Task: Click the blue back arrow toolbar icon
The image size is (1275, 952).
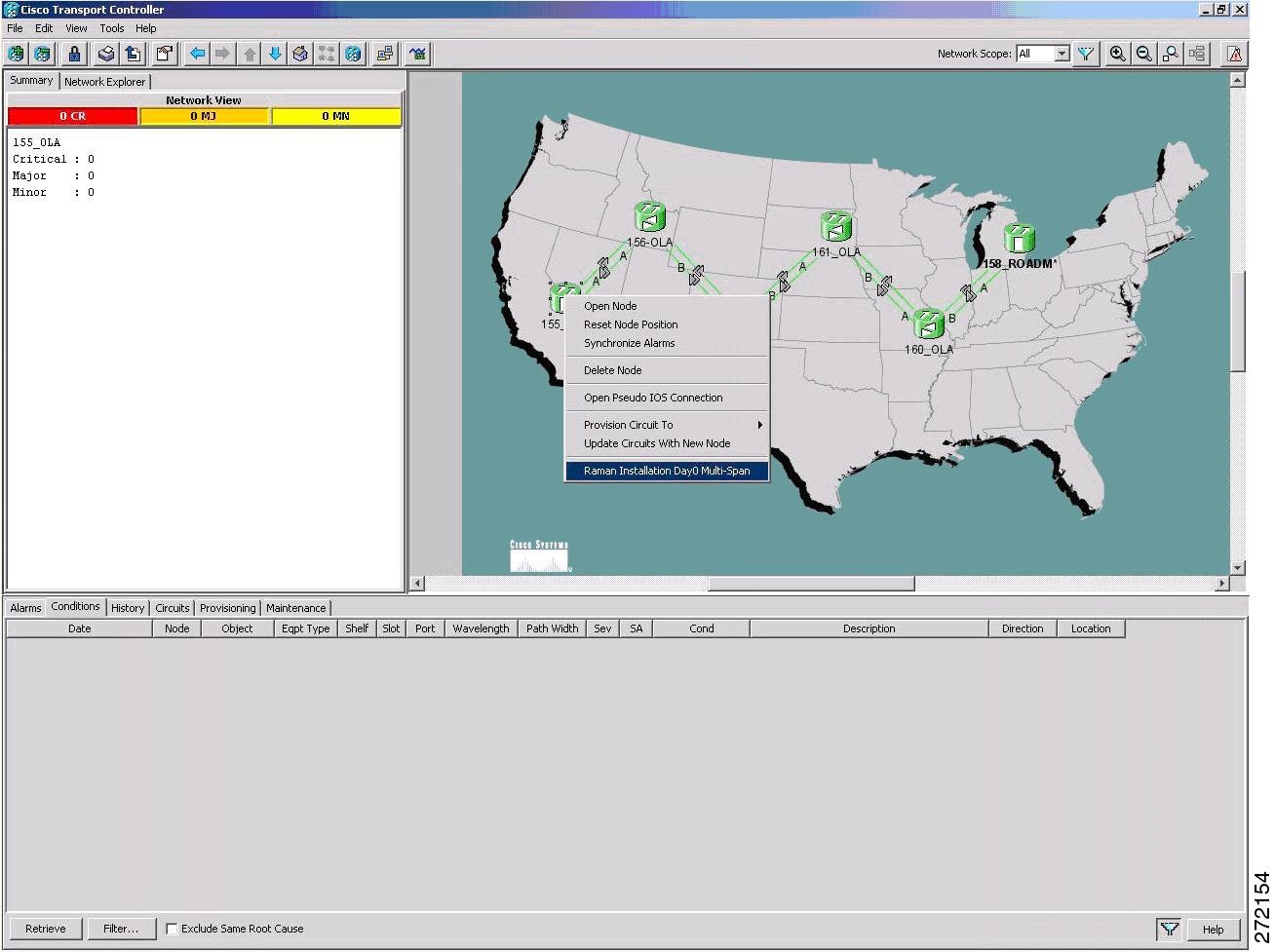Action: (197, 54)
